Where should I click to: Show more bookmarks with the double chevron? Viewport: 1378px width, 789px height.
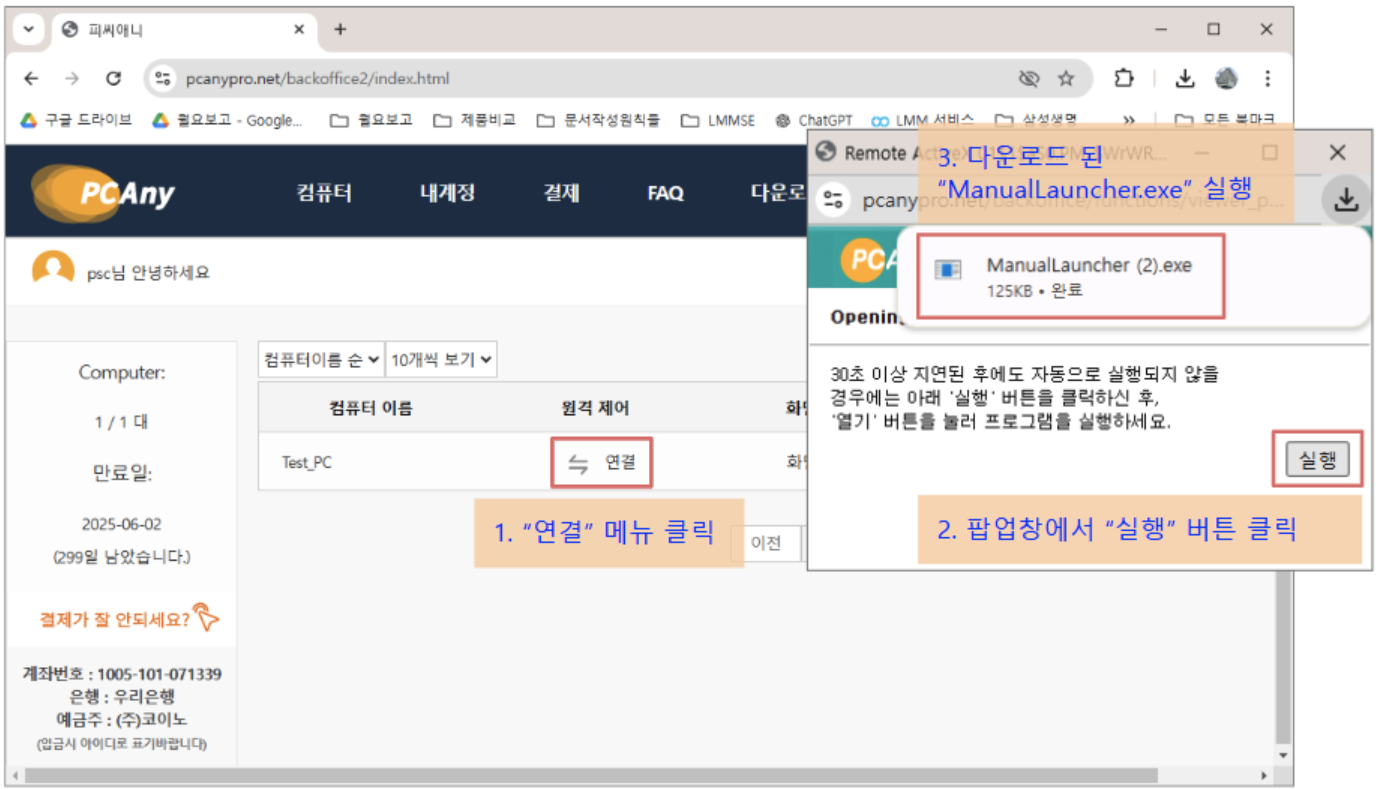tap(1129, 120)
